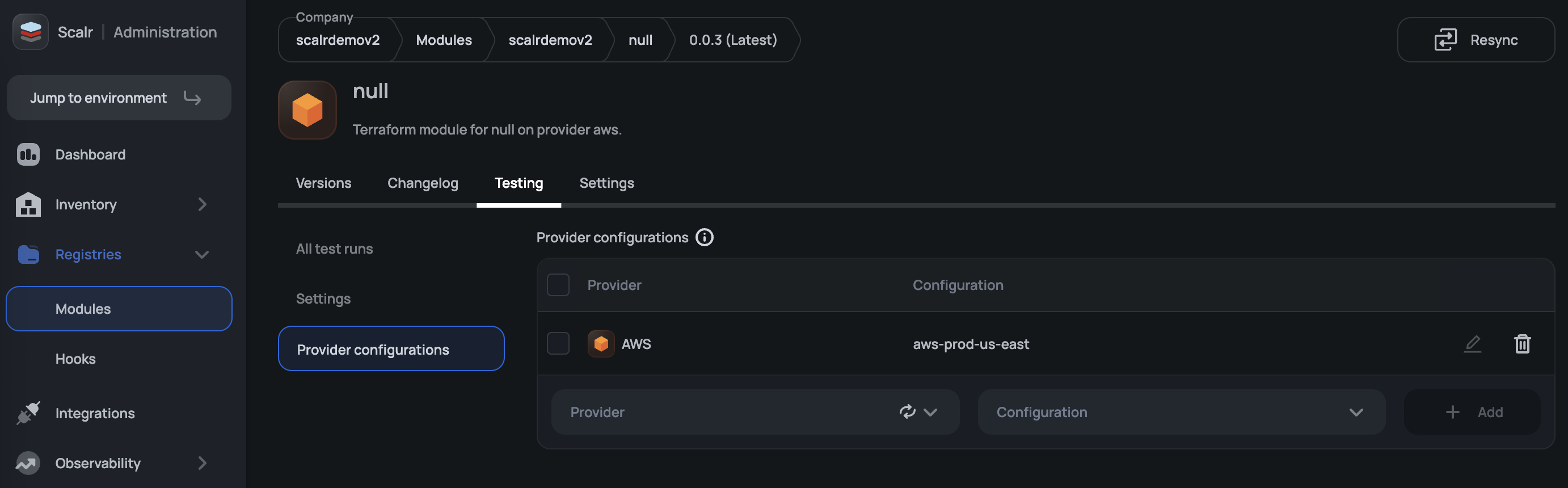Open the Versions tab
The height and width of the screenshot is (488, 1568).
pyautogui.click(x=323, y=183)
